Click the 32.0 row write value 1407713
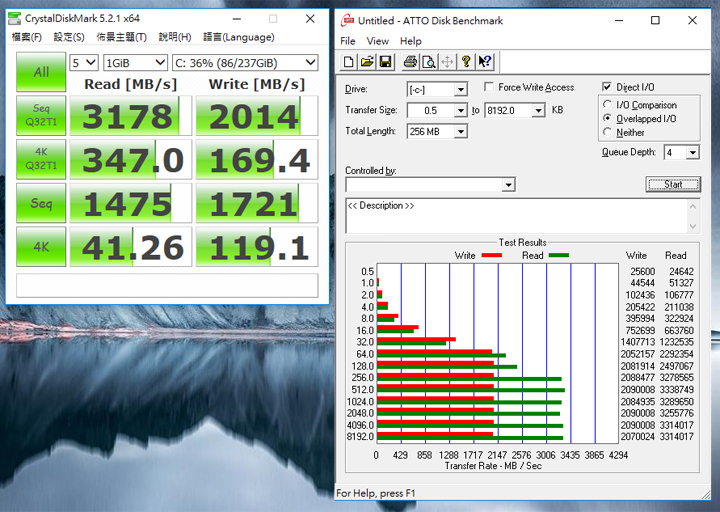 (x=638, y=342)
